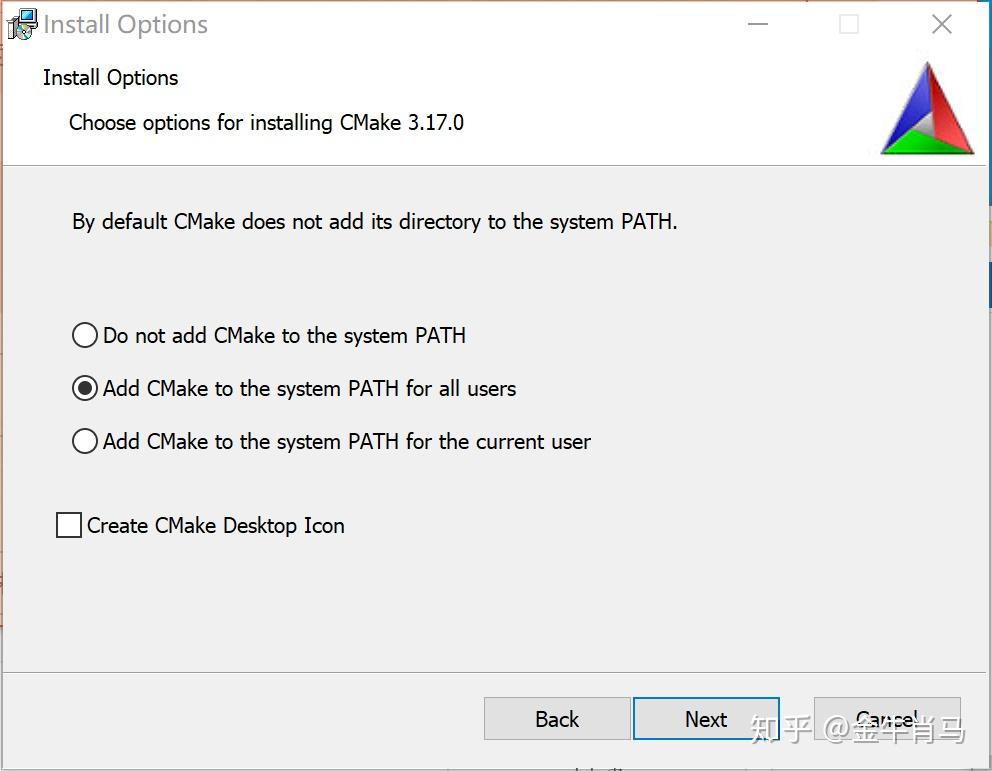Go back with the Back button
Image resolution: width=992 pixels, height=771 pixels.
[x=557, y=719]
